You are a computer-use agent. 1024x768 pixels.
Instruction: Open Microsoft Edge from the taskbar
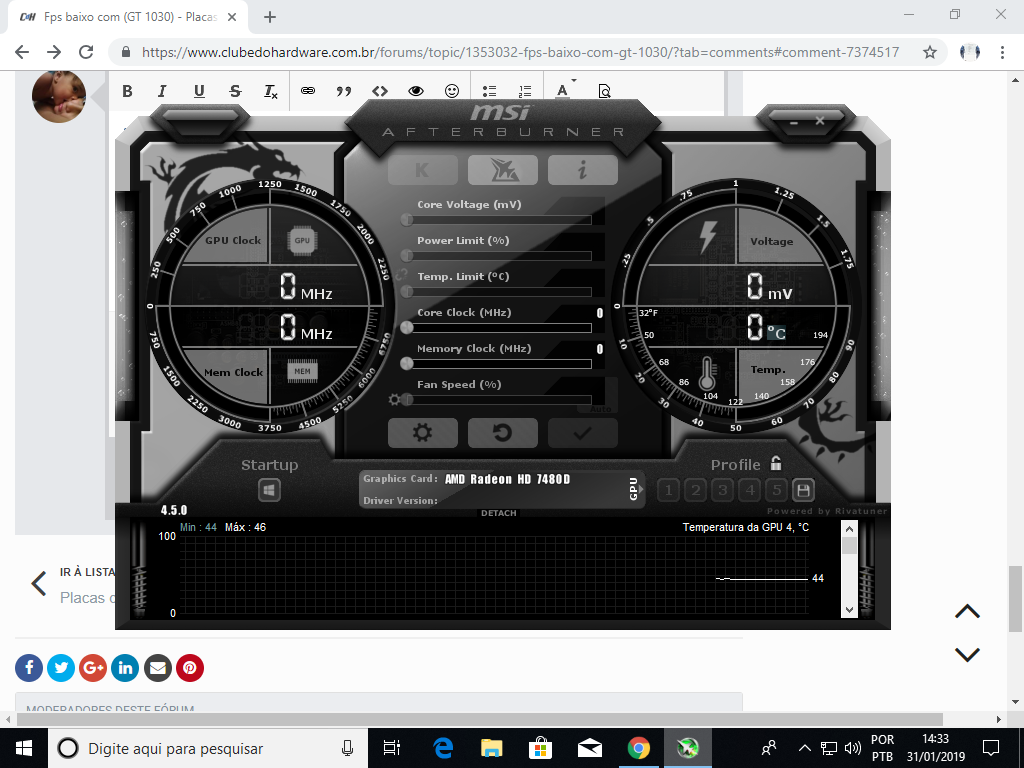(443, 748)
